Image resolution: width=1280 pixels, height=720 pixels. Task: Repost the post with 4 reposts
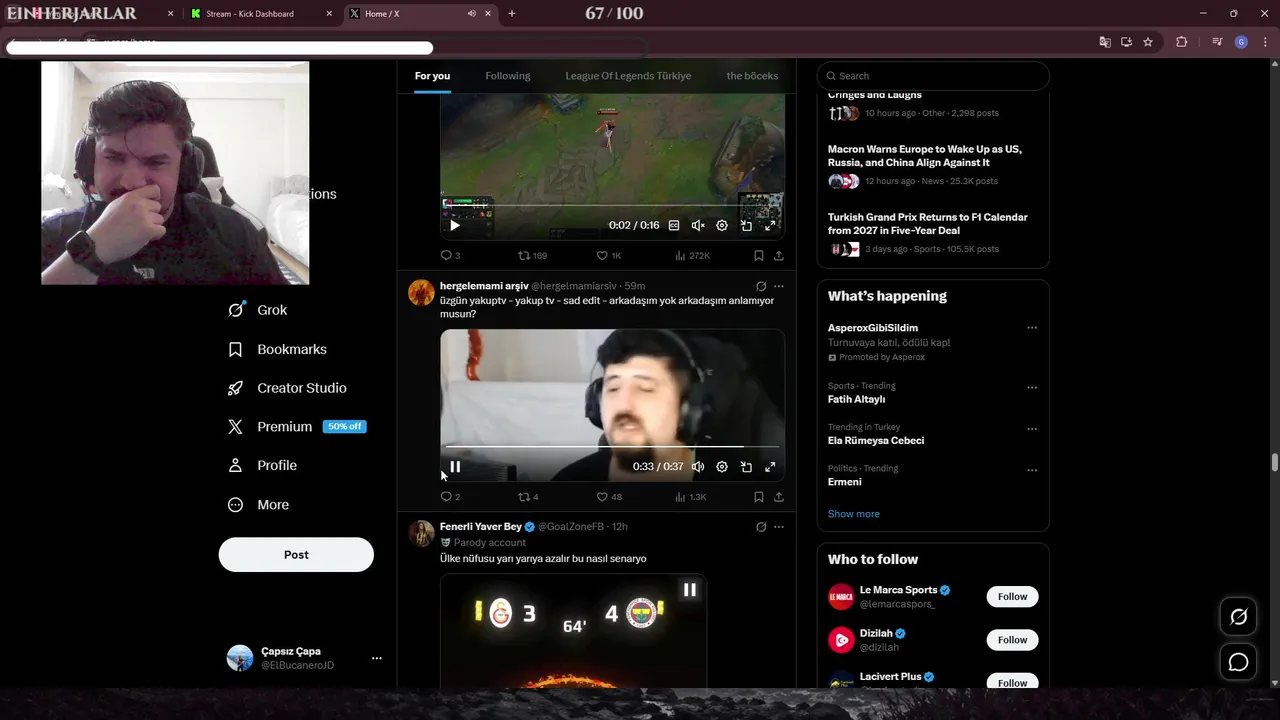point(528,497)
